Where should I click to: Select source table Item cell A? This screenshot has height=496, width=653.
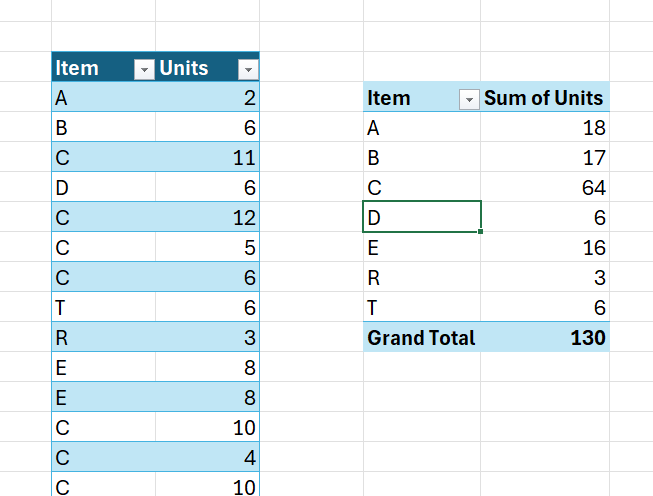103,97
